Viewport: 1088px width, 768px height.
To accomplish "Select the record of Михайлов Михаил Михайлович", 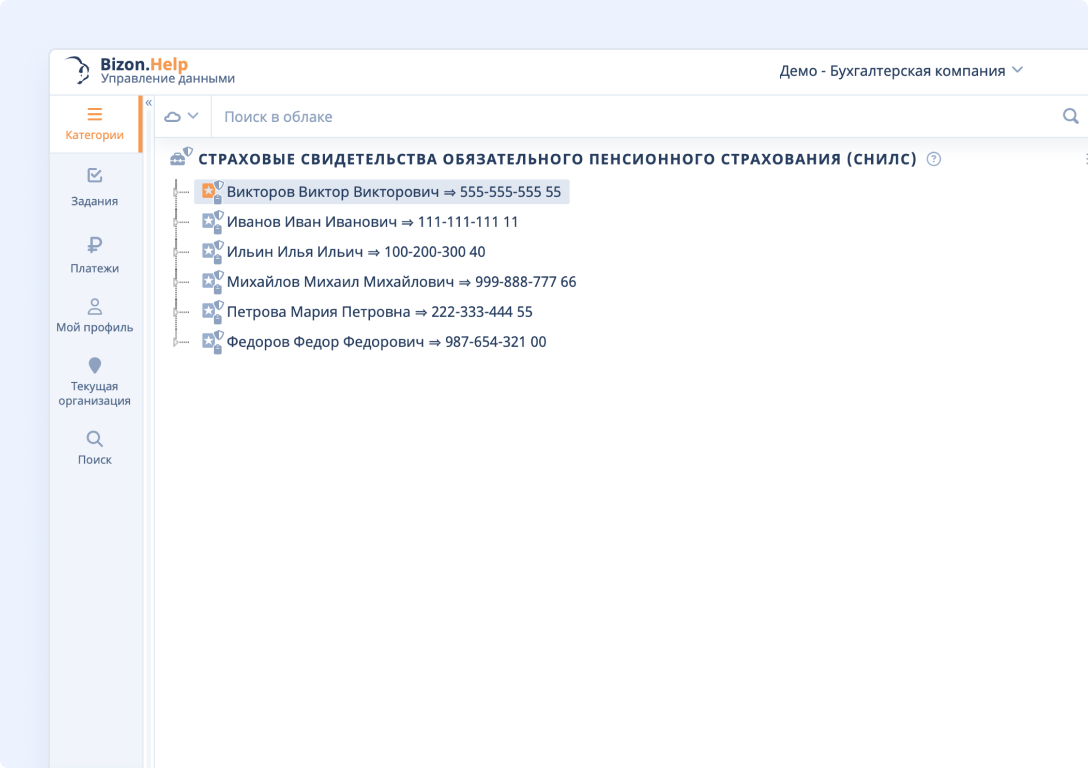I will (400, 281).
